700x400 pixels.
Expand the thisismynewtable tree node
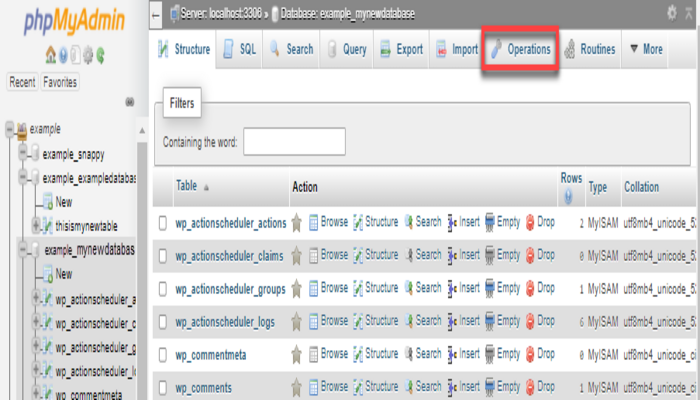point(37,225)
